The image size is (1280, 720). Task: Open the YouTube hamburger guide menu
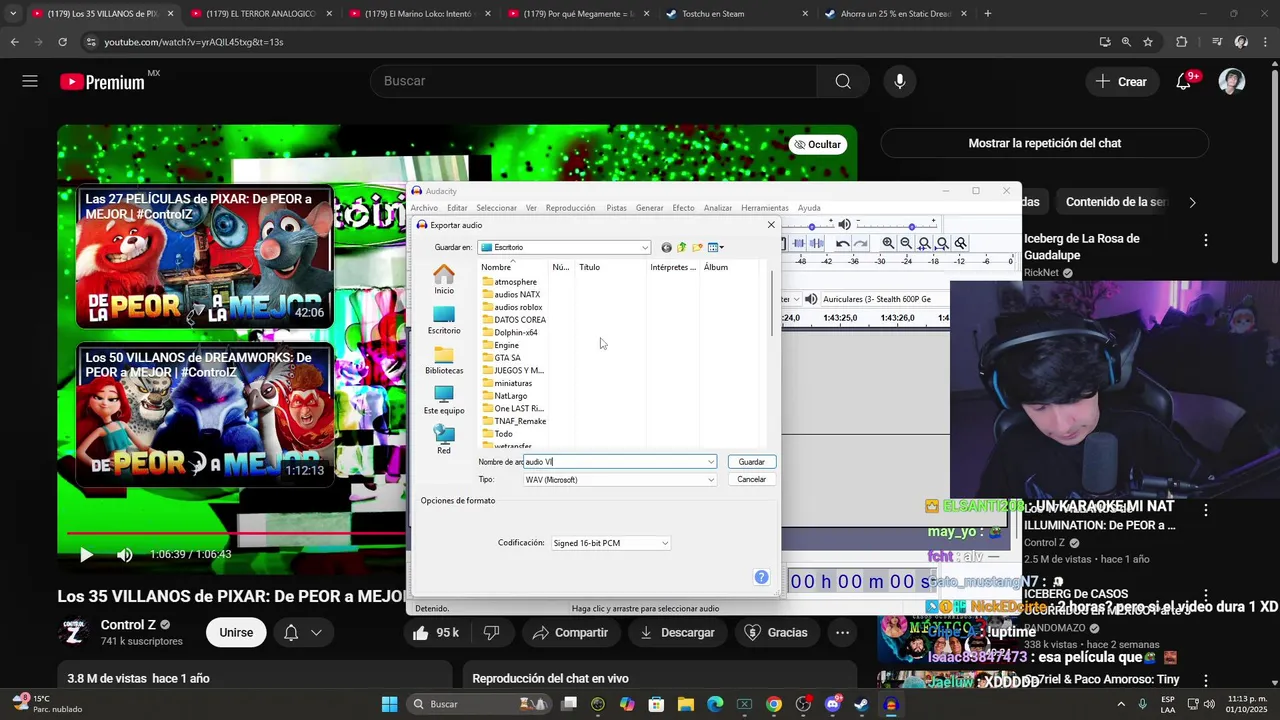(30, 82)
